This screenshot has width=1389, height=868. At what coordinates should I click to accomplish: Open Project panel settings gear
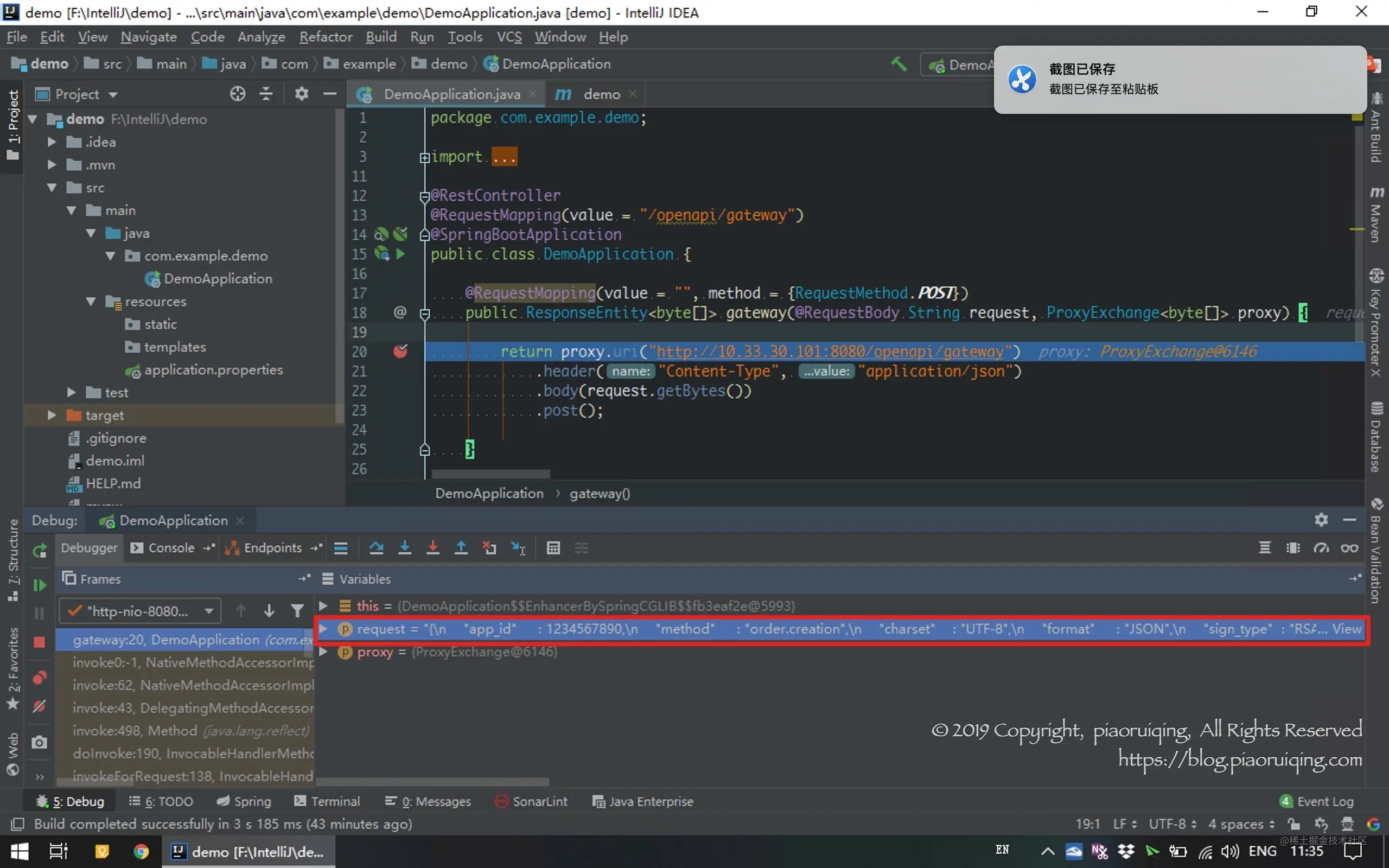click(x=301, y=93)
